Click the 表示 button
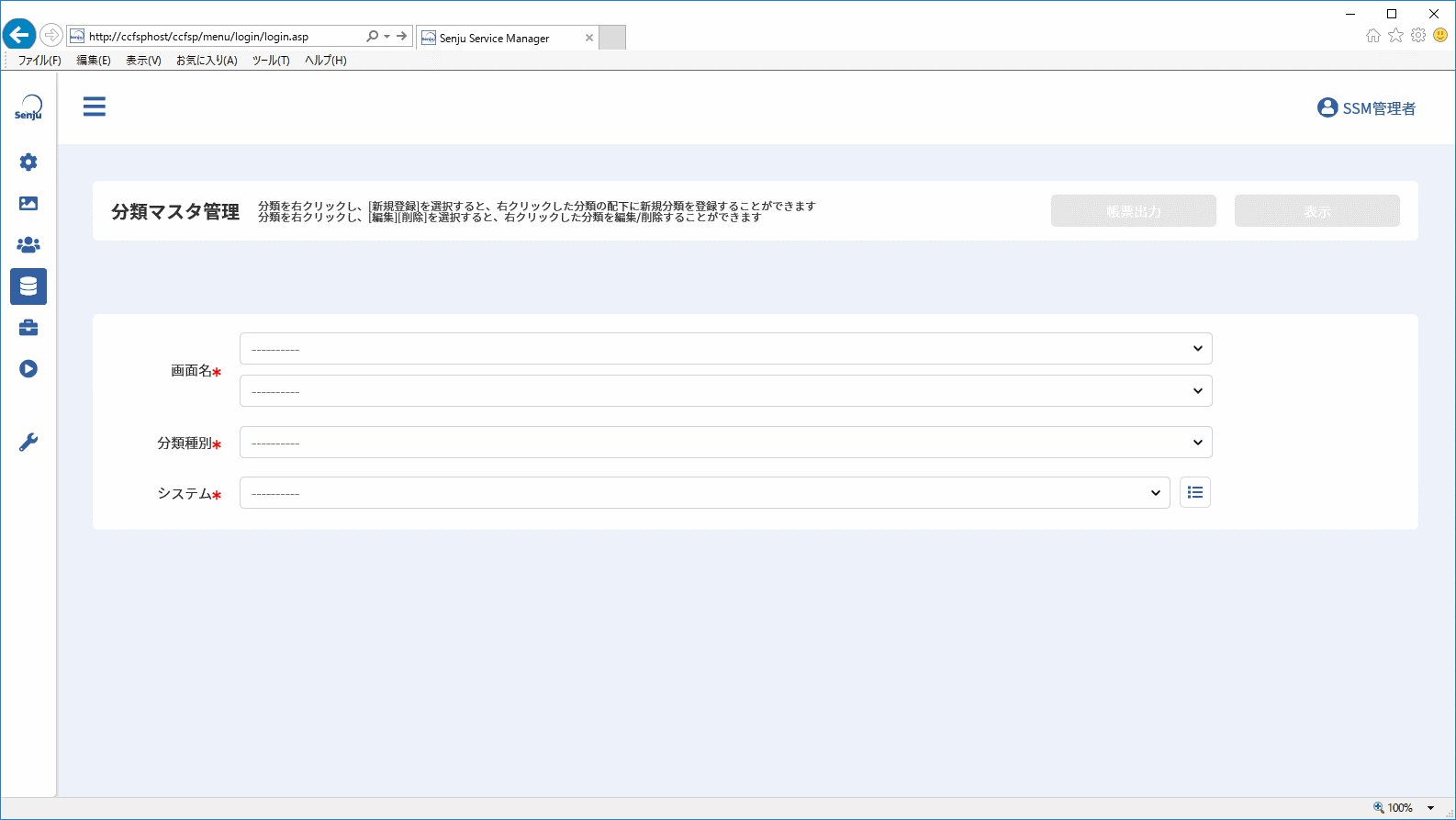1456x820 pixels. tap(1317, 211)
